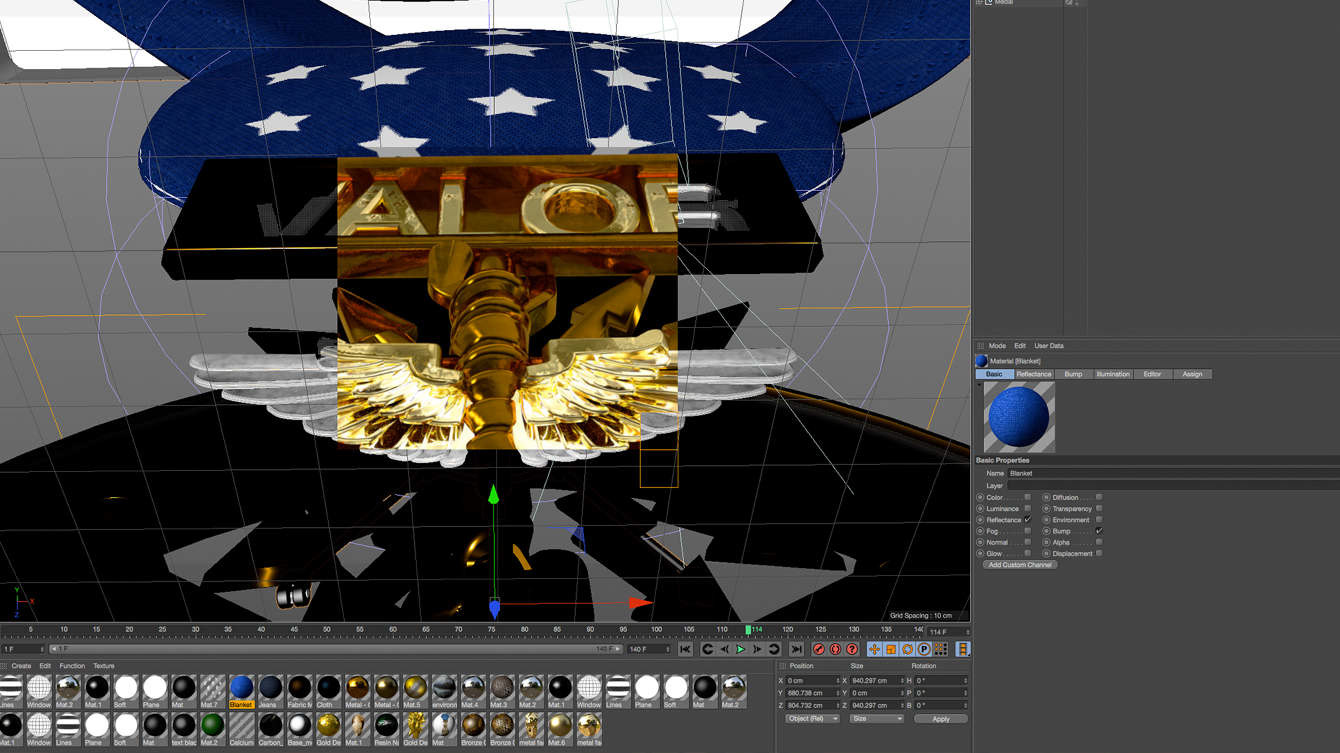1340x753 pixels.
Task: Enable the Alpha channel checkbox
Action: [1099, 542]
